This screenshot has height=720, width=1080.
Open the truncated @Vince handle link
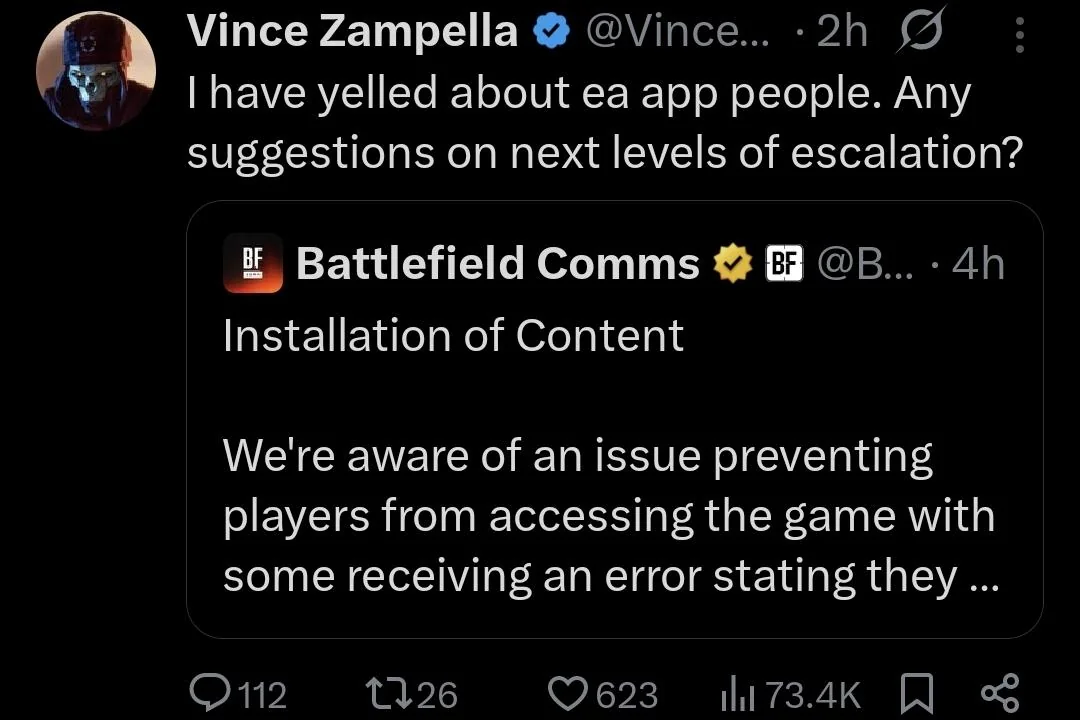(676, 33)
